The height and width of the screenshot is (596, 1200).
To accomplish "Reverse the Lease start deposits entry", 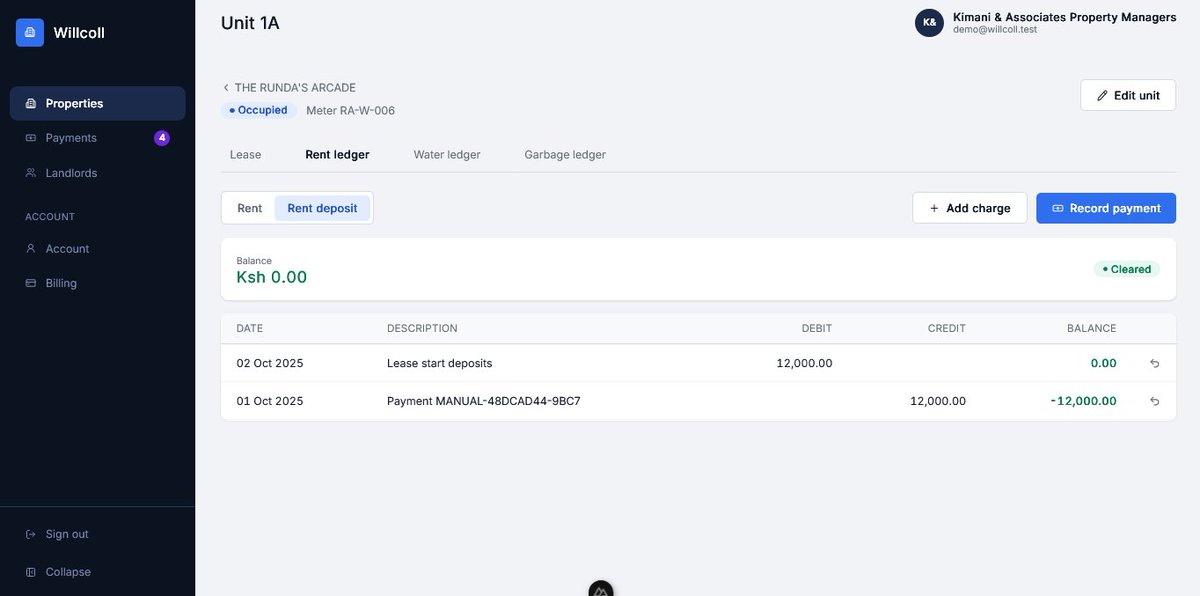I will 1155,364.
